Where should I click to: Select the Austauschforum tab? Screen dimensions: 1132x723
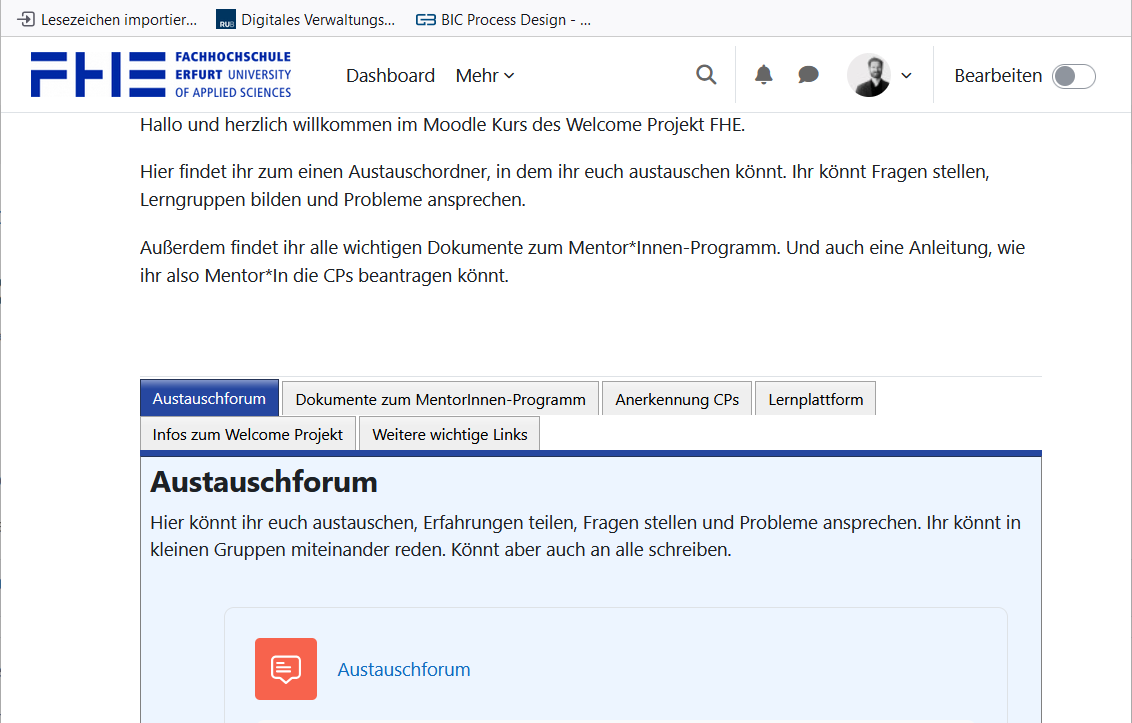[209, 398]
